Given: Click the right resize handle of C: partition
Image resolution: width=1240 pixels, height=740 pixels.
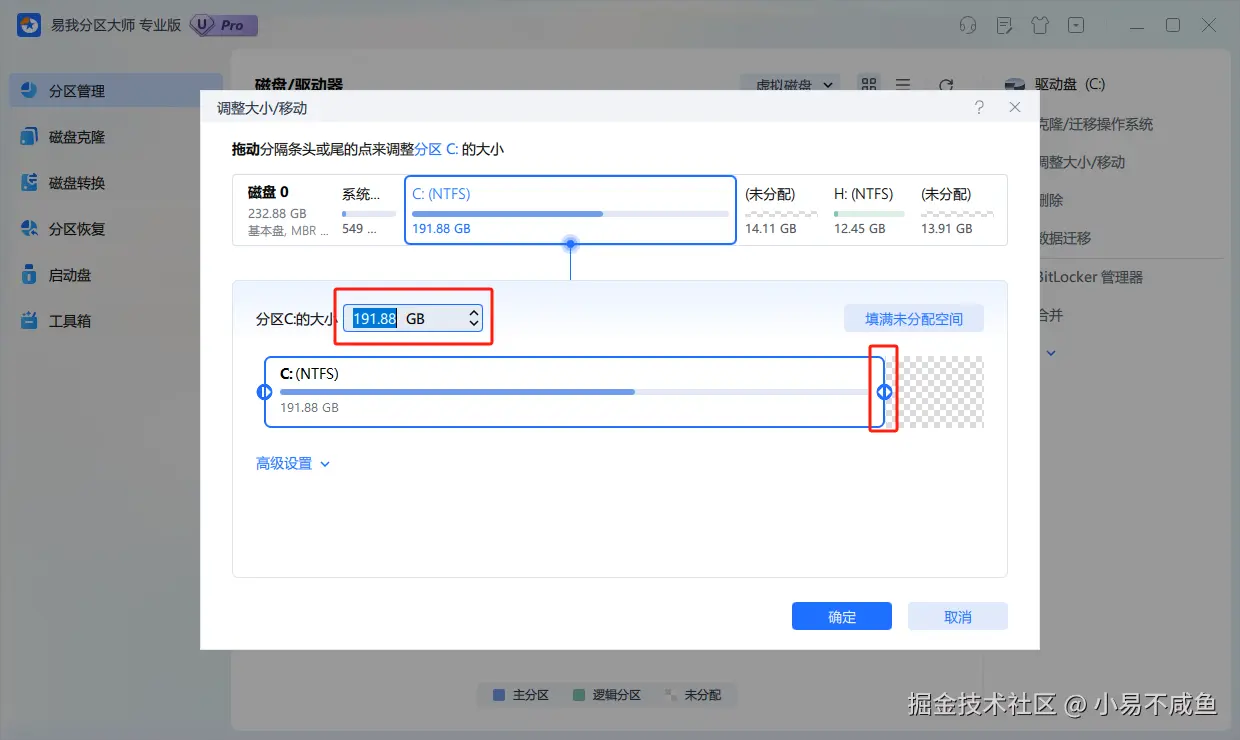Looking at the screenshot, I should pyautogui.click(x=884, y=392).
